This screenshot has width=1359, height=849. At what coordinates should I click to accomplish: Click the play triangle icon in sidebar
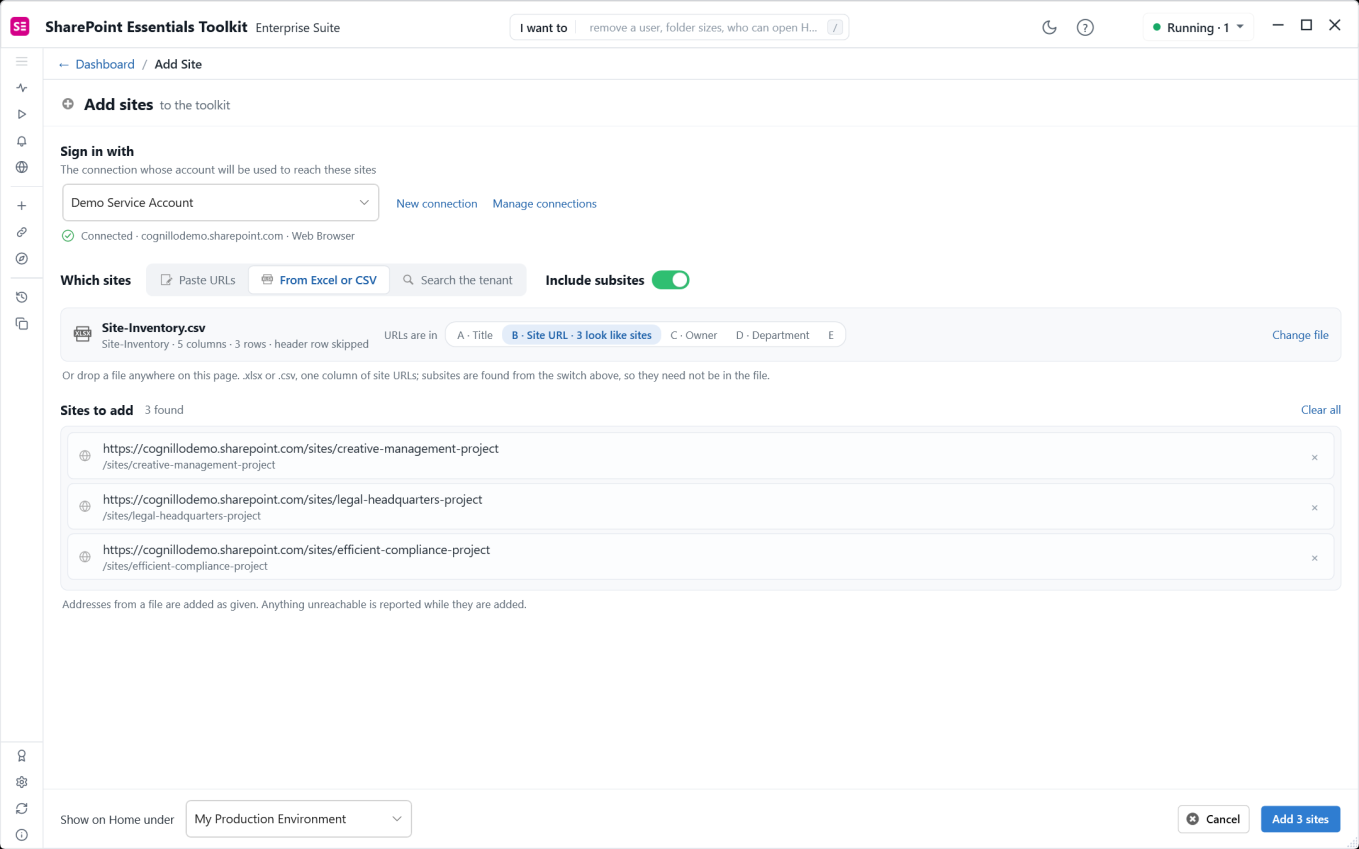[x=21, y=115]
